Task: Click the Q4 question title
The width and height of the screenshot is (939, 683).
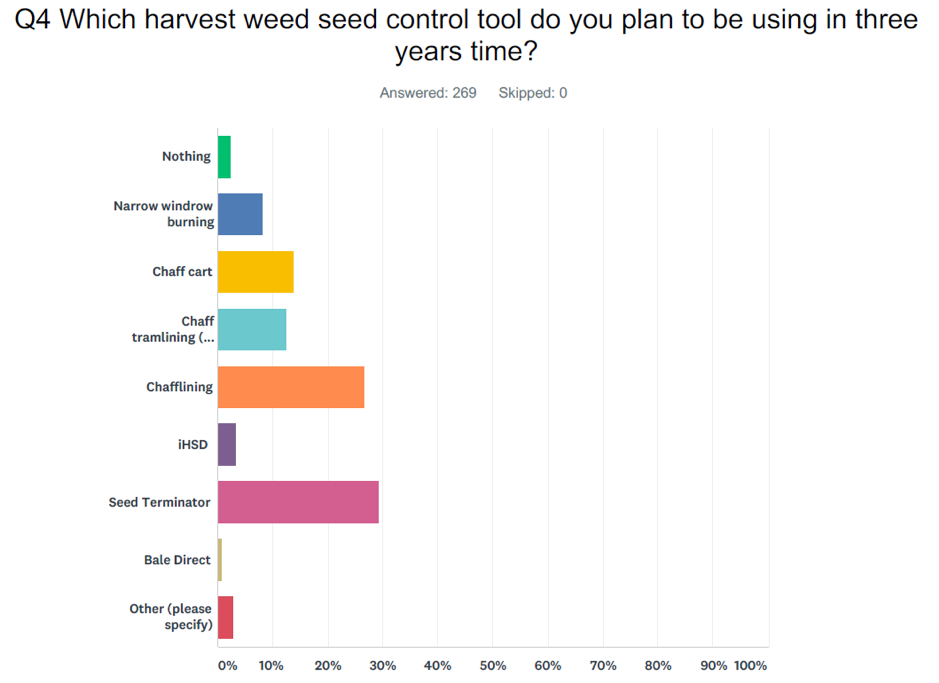Action: pyautogui.click(x=469, y=35)
